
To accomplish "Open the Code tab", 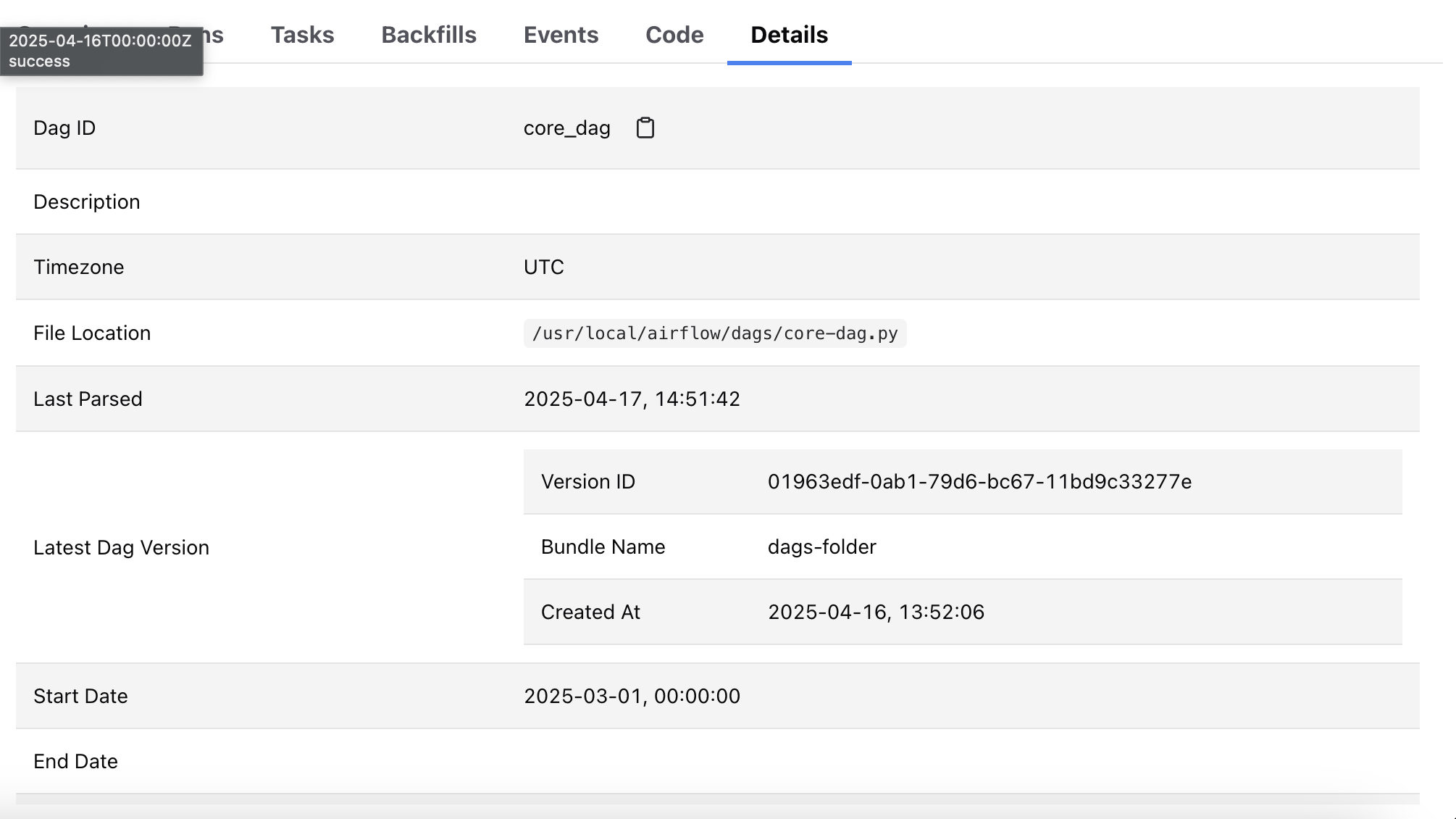I will tap(674, 35).
